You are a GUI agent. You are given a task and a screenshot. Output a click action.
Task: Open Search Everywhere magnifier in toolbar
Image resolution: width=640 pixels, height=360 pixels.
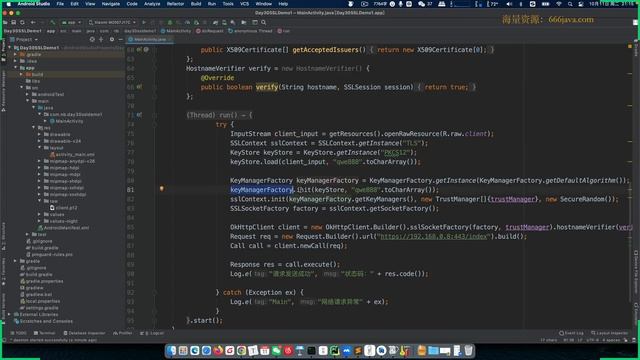click(264, 22)
